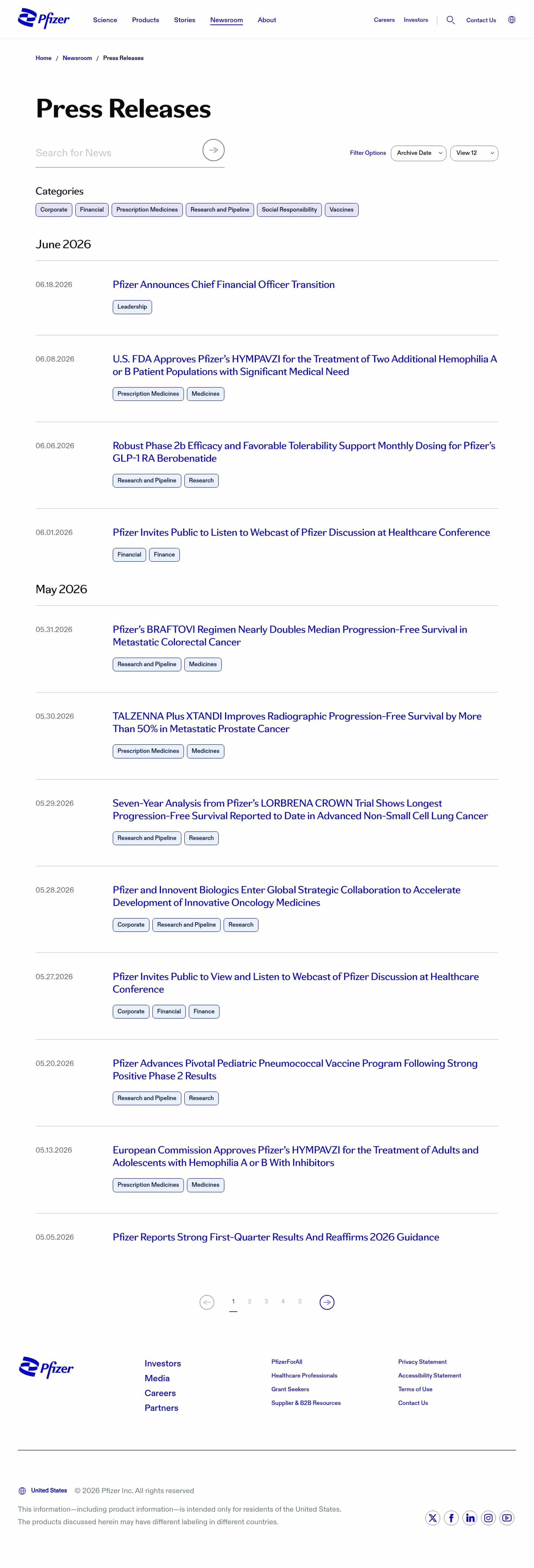The width and height of the screenshot is (534, 1568).
Task: Open the Products menu item
Action: [145, 20]
